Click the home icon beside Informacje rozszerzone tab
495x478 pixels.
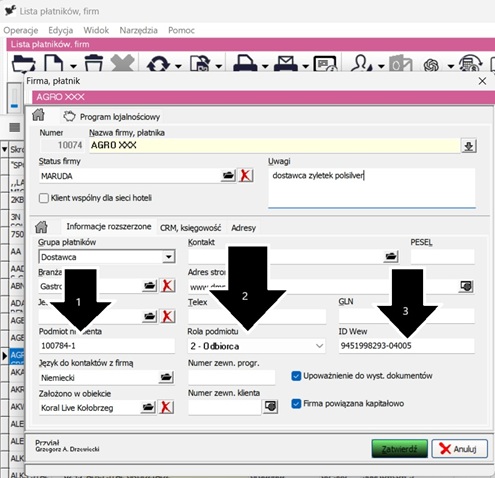(41, 227)
